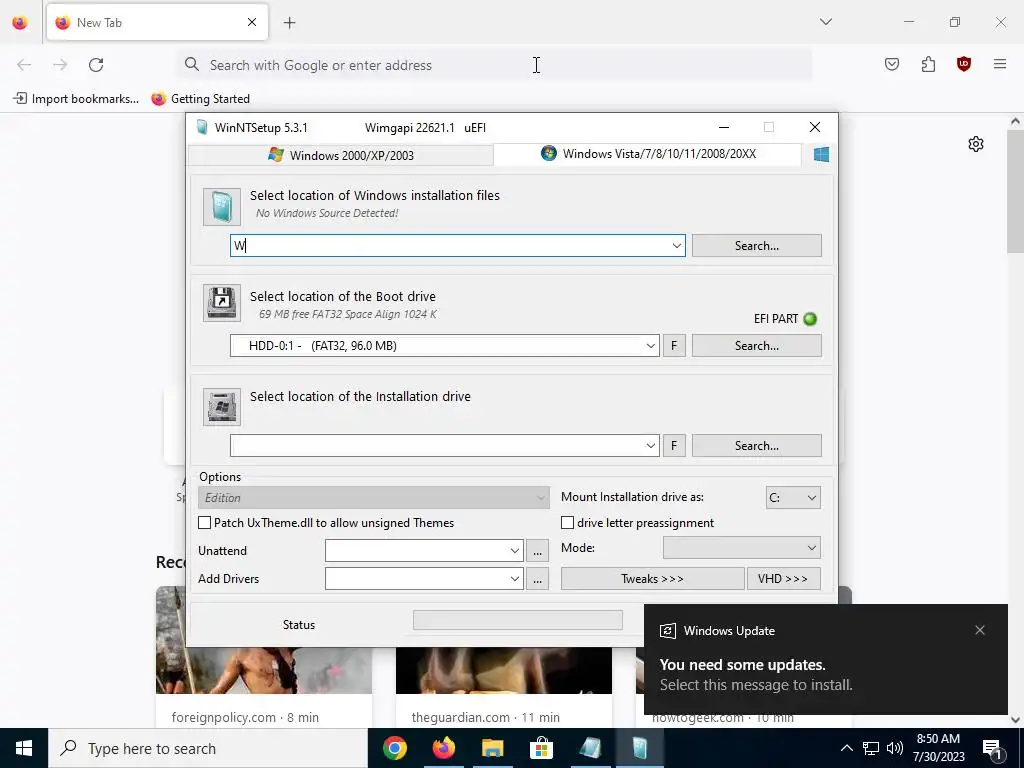Viewport: 1024px width, 768px height.
Task: Open Chrome from the taskbar
Action: pyautogui.click(x=394, y=748)
